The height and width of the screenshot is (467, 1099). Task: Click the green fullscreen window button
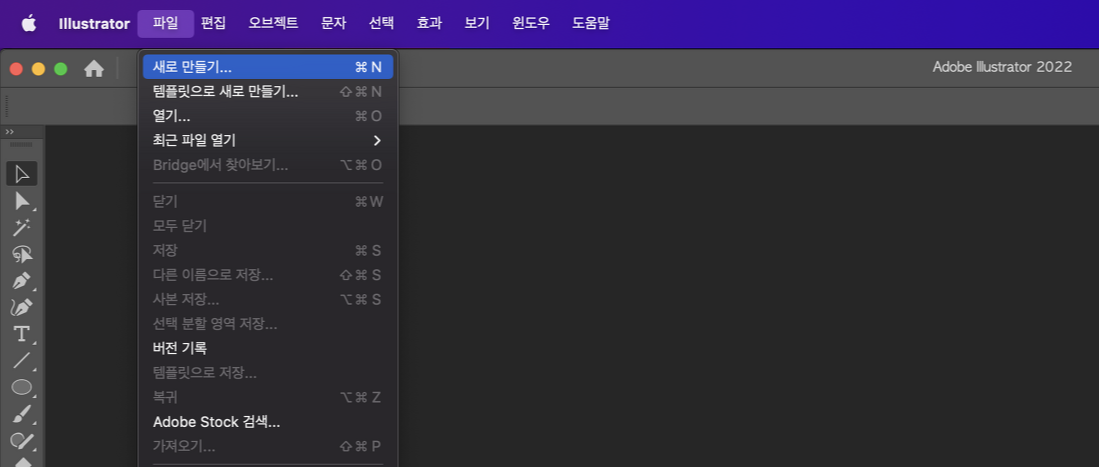click(61, 69)
